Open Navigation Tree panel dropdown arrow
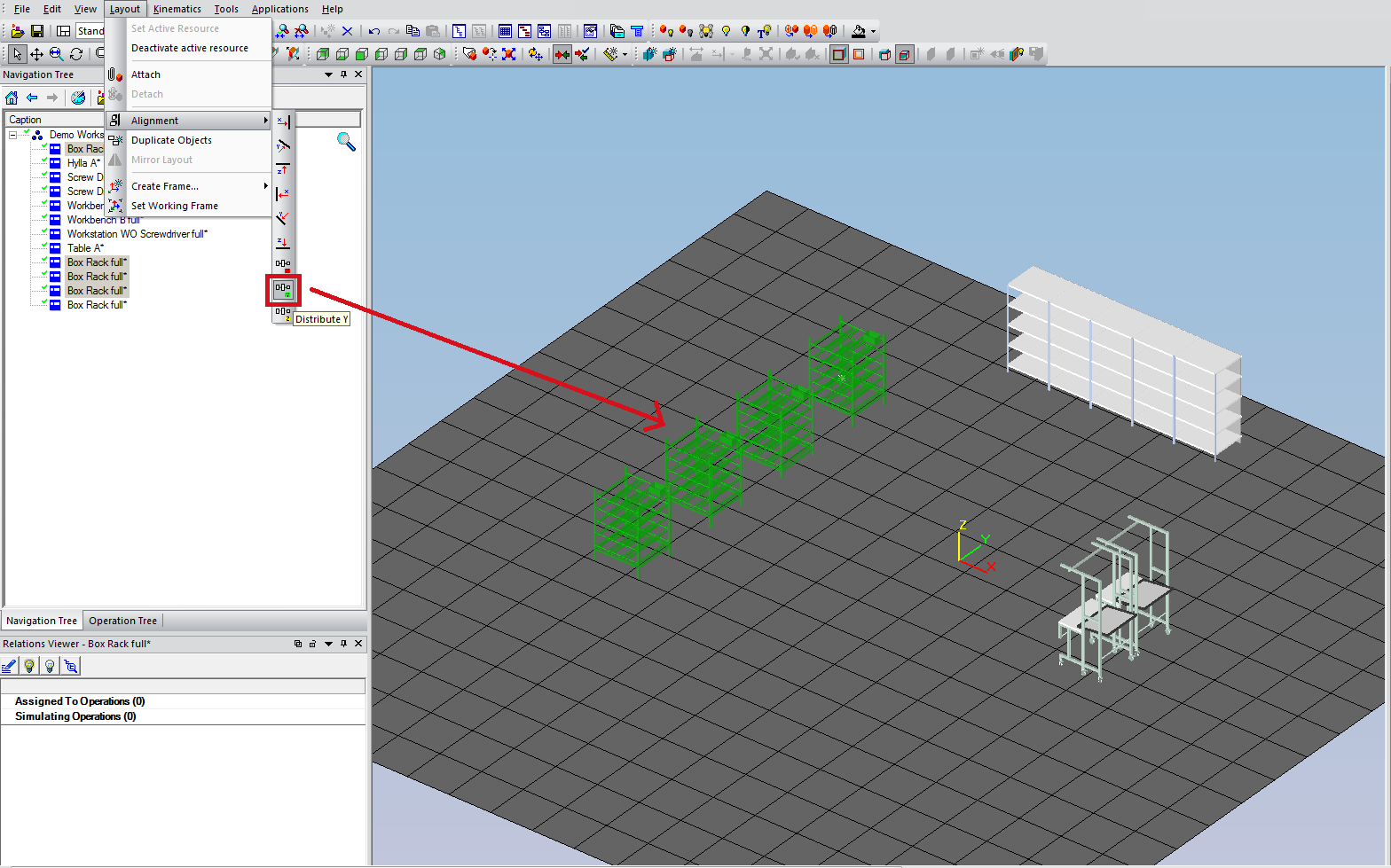 click(329, 74)
